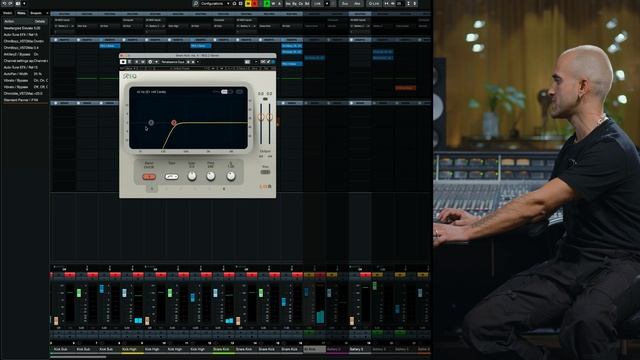This screenshot has height=360, width=640.
Task: Open the dropdown arrow beside Link
Action: click(x=327, y=3)
